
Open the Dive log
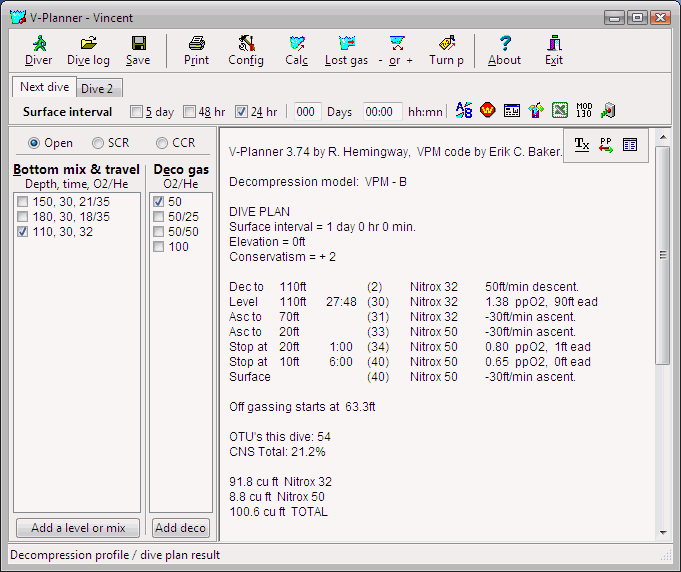tap(88, 50)
